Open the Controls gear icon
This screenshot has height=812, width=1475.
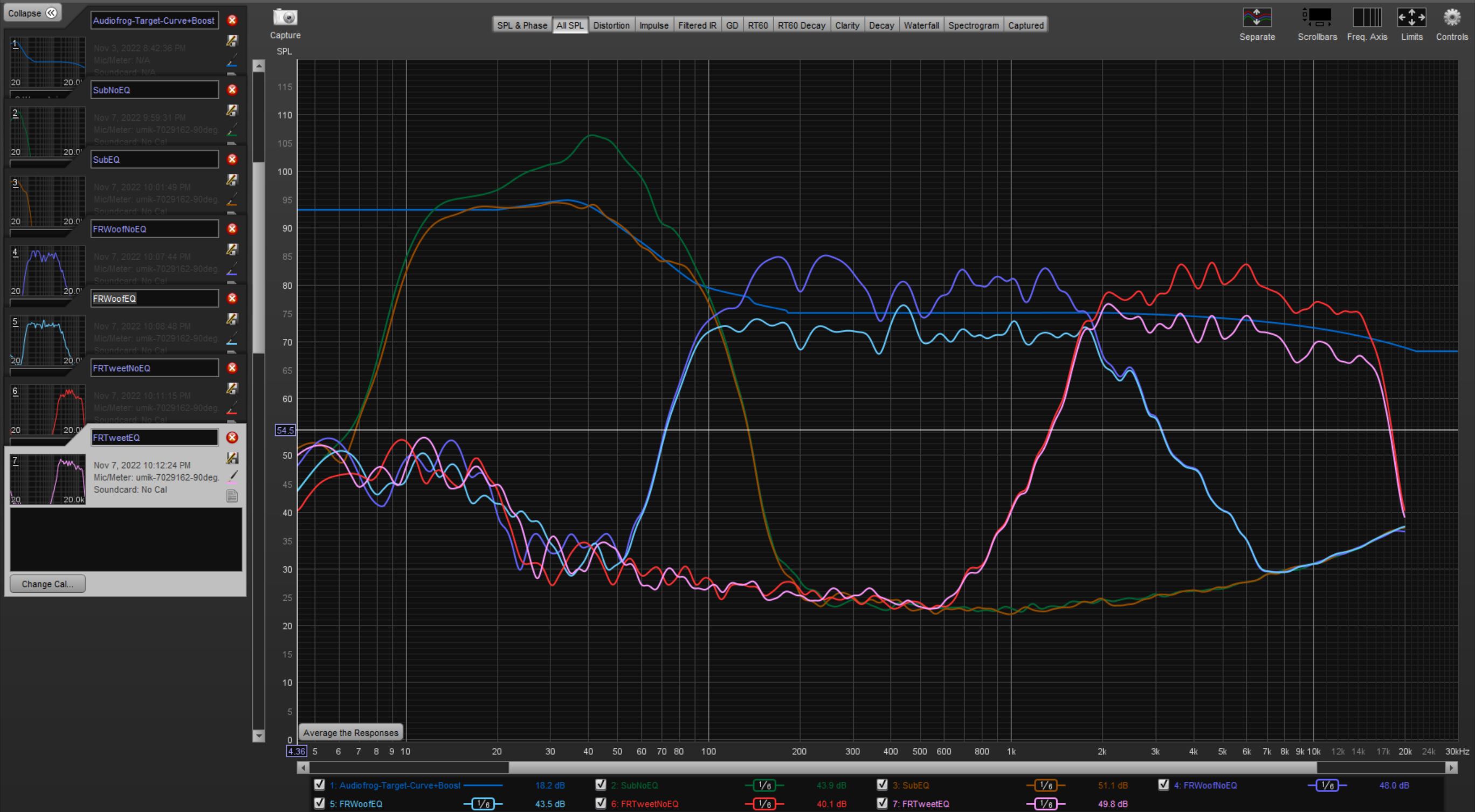coord(1451,17)
